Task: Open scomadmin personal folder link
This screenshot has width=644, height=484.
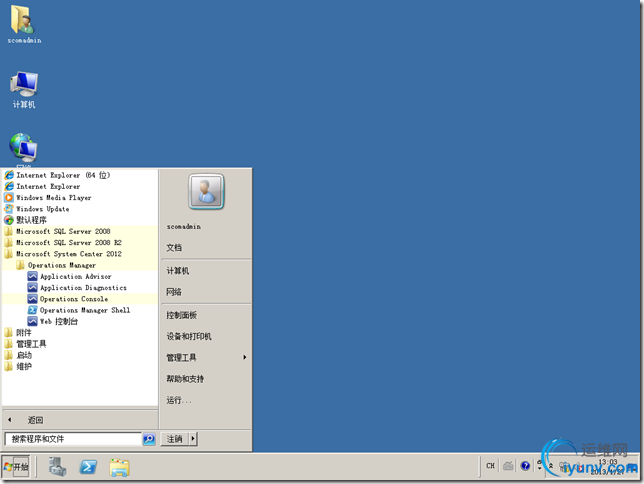Action: pos(184,226)
